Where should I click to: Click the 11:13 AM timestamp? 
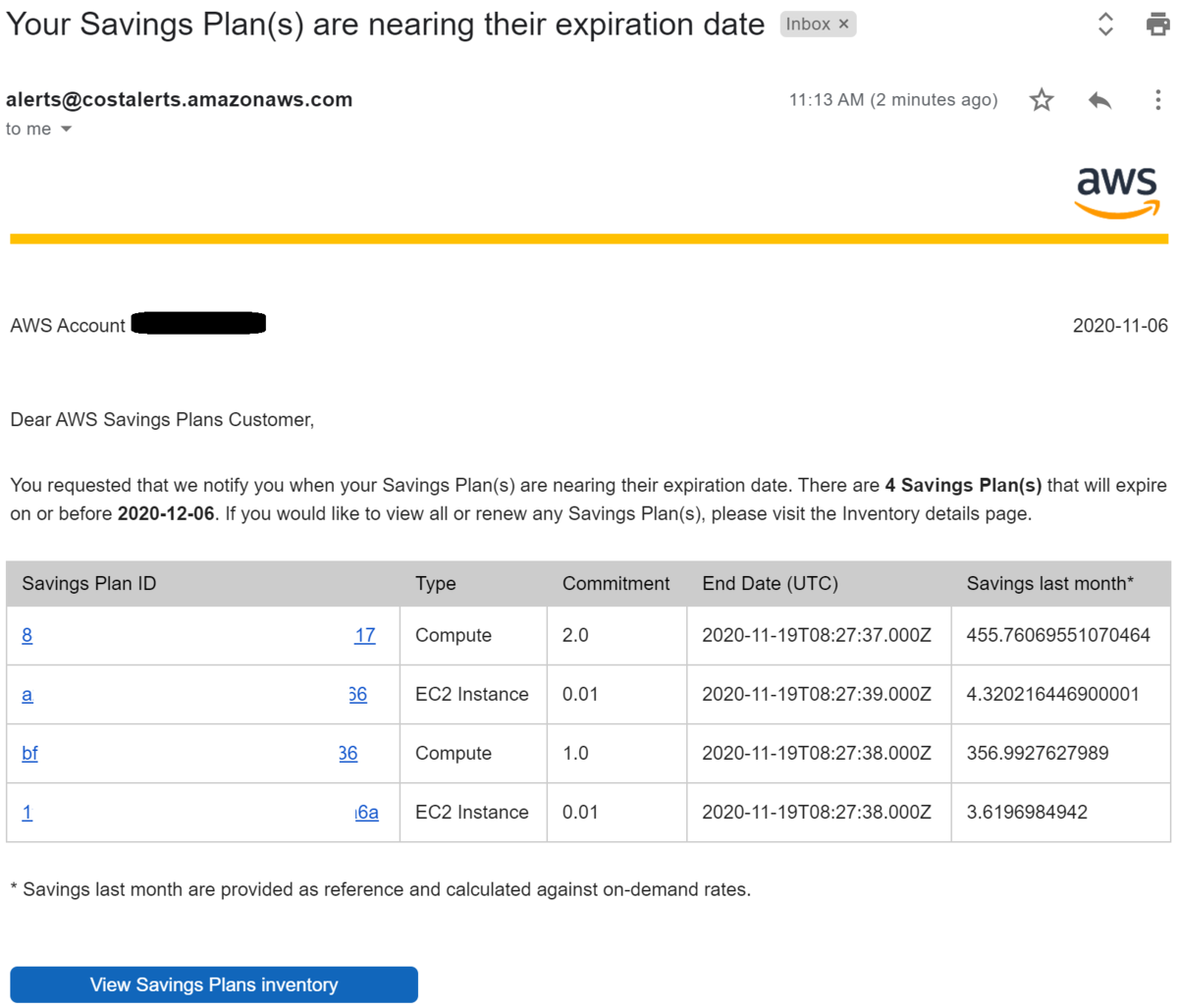point(893,99)
